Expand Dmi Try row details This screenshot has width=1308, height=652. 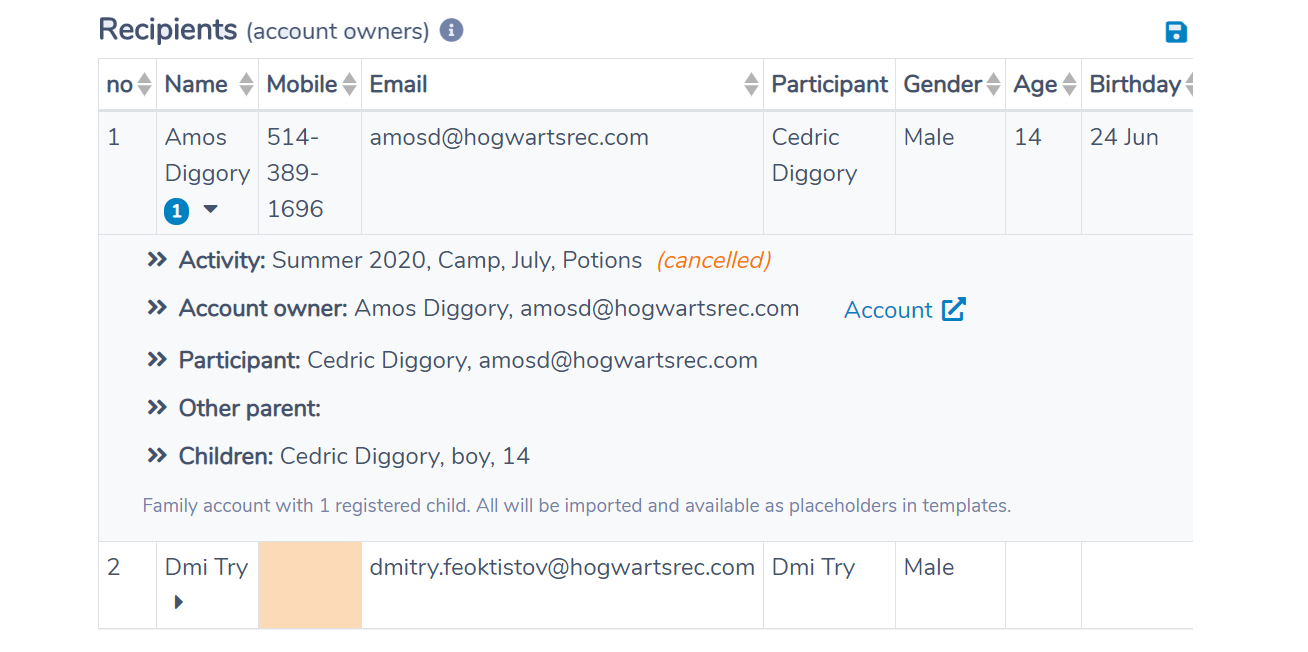[x=179, y=602]
